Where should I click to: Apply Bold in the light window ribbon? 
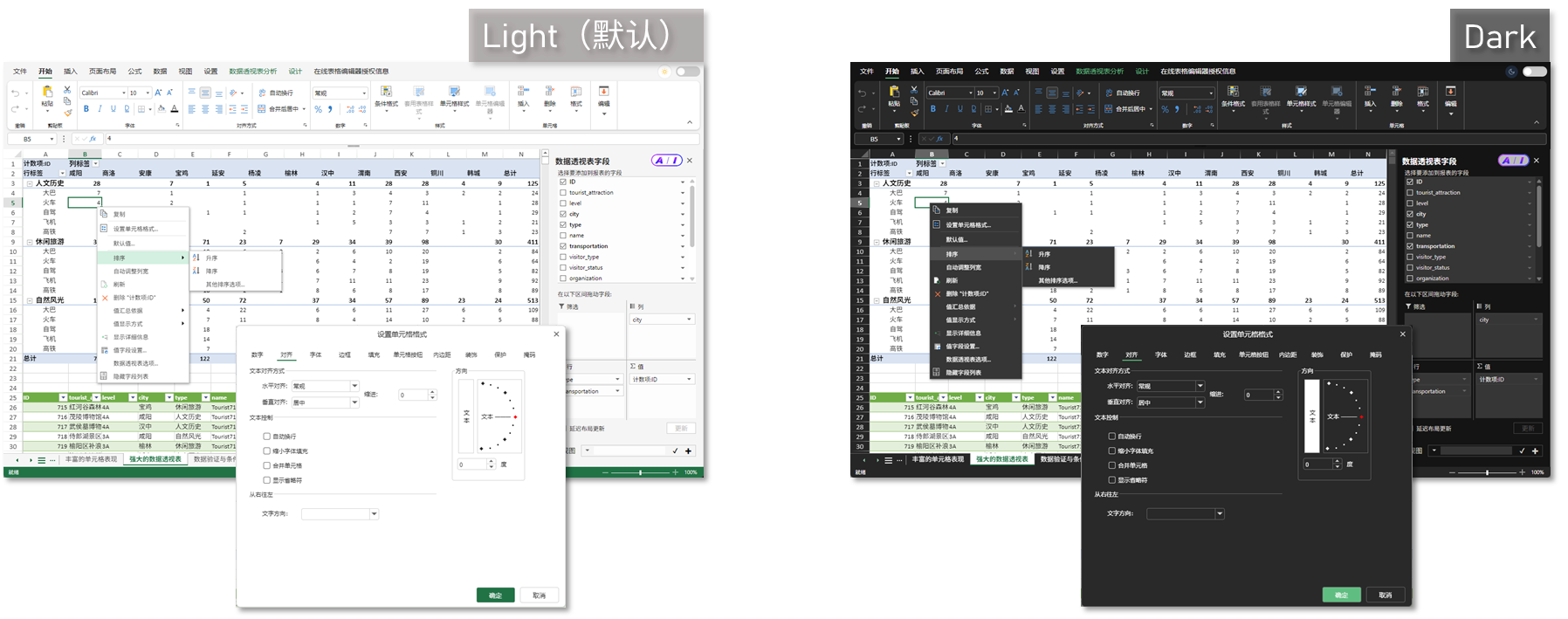pyautogui.click(x=86, y=109)
